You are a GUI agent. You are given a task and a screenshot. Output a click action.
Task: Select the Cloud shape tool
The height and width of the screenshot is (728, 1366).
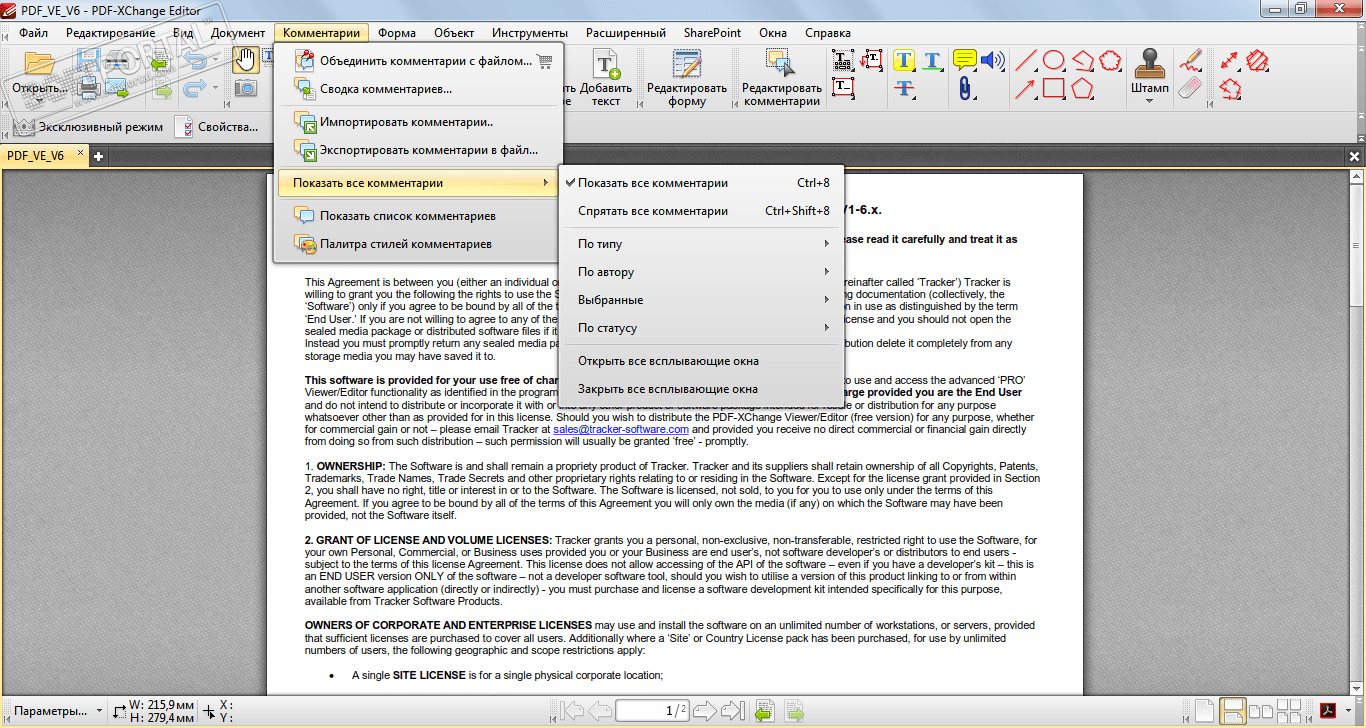coord(1109,61)
